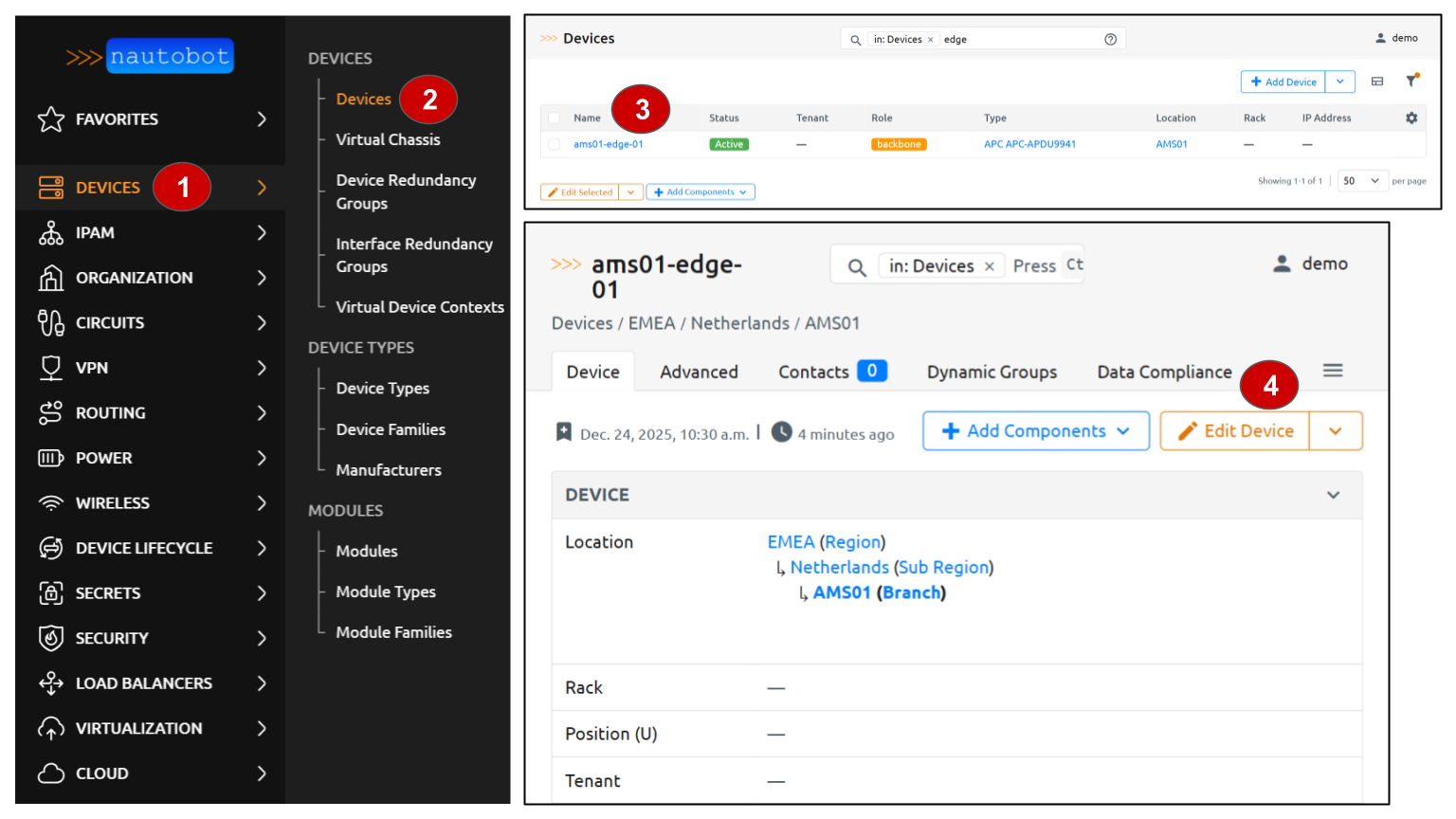Check the select-all checkbox in table header

554,118
